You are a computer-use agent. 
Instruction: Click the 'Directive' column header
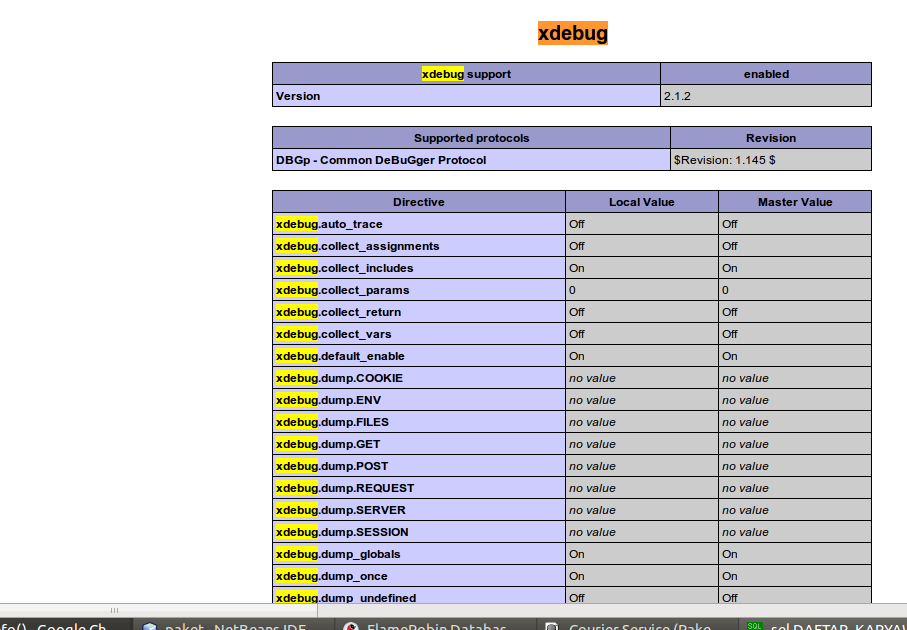[x=419, y=202]
